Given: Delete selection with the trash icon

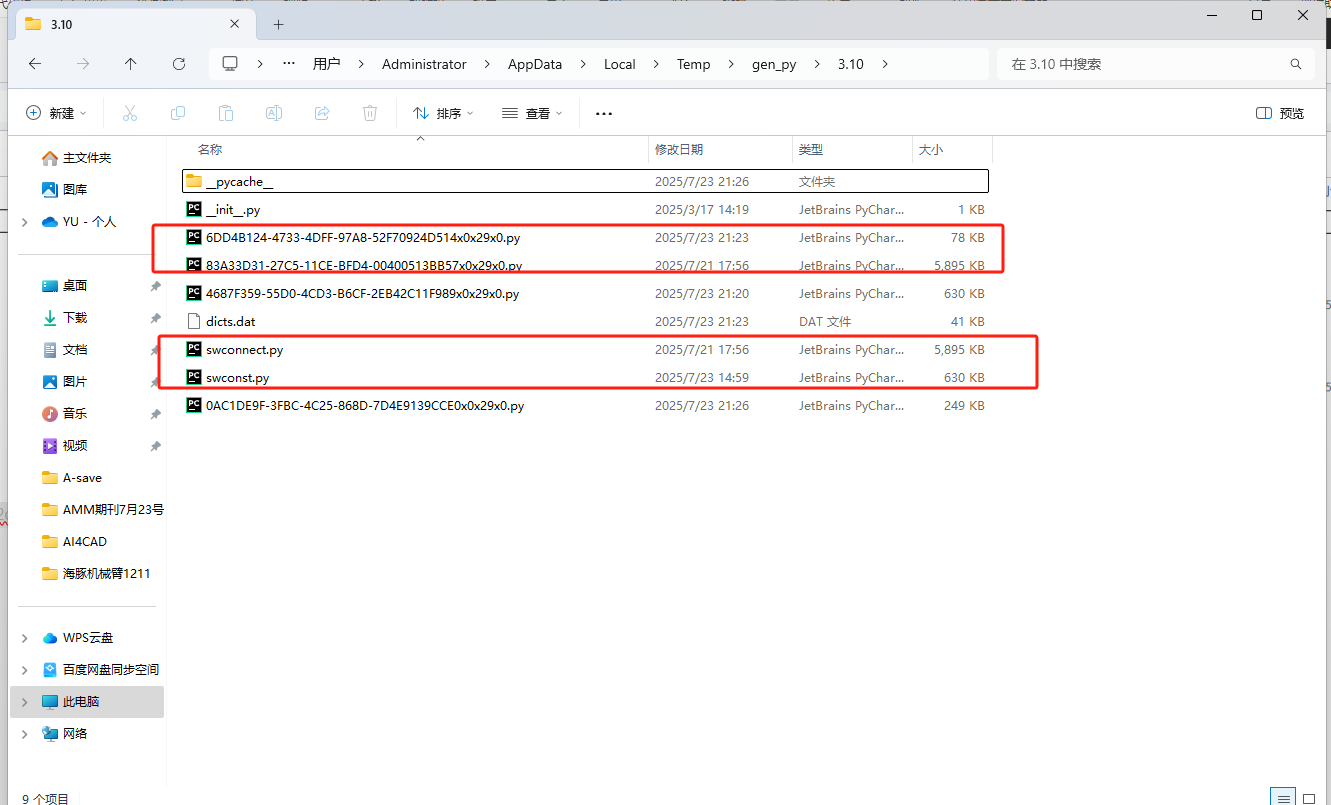Looking at the screenshot, I should pos(369,112).
